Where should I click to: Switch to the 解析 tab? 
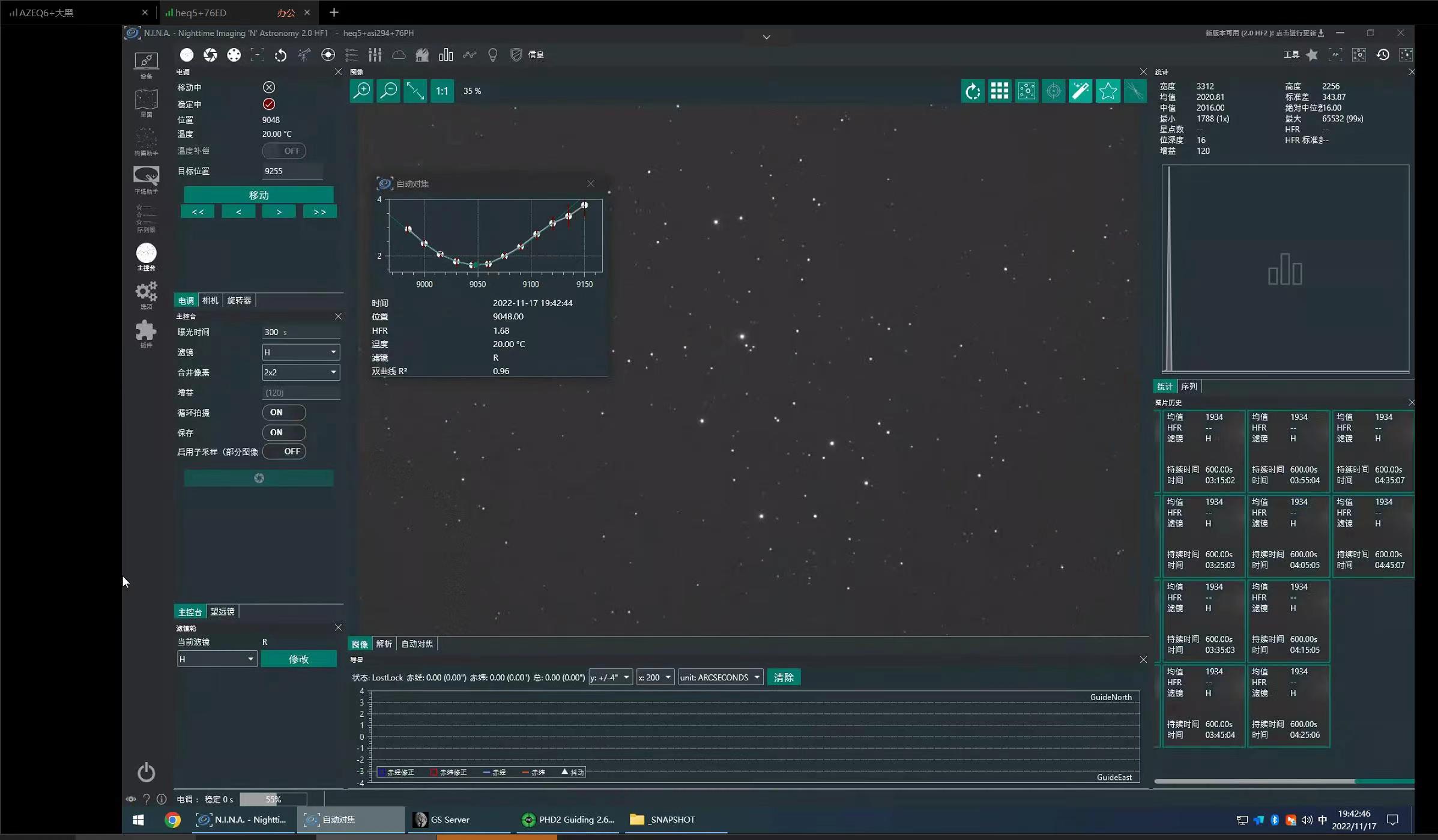pos(384,644)
